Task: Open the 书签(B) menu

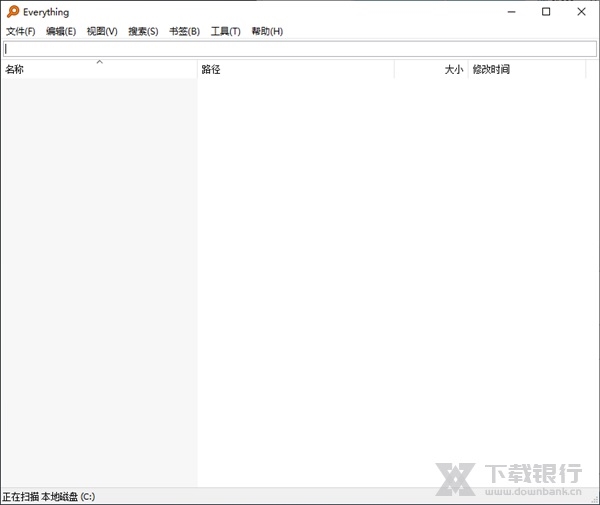Action: pyautogui.click(x=184, y=31)
